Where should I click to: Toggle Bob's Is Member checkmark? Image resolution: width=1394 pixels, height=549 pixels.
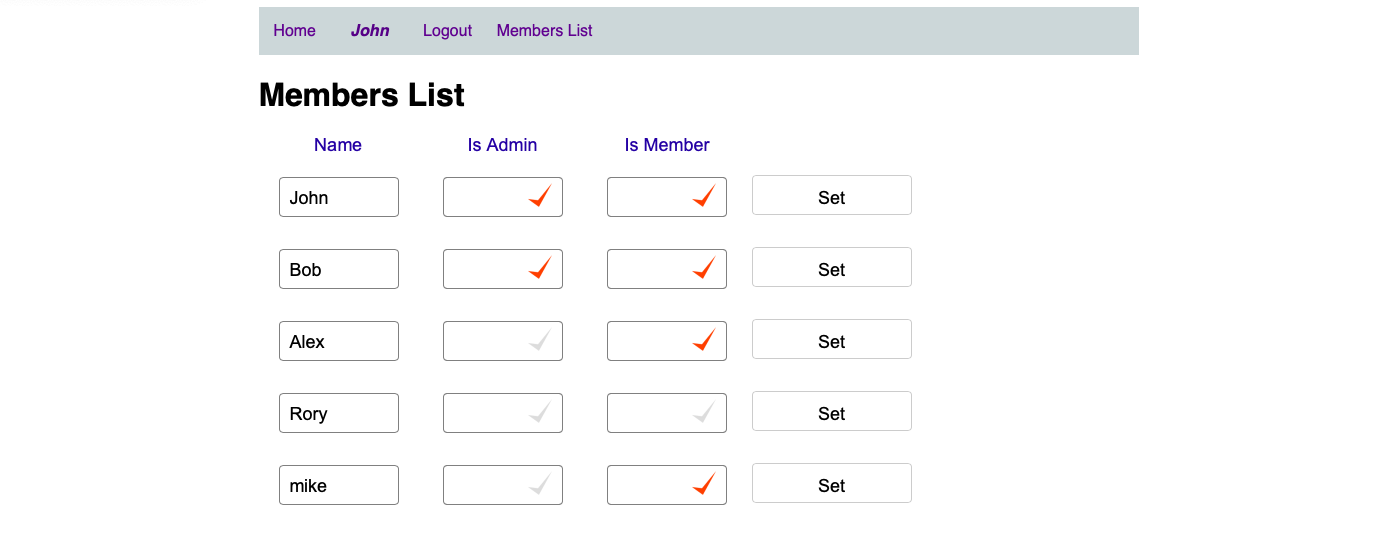[x=704, y=269]
